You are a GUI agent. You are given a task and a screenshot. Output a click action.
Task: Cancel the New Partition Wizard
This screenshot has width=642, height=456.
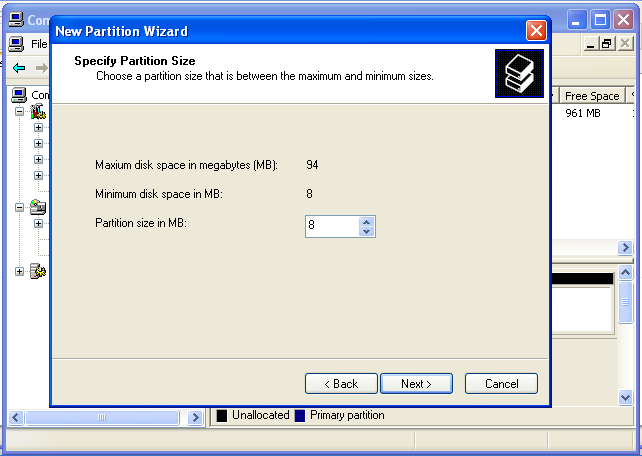pos(501,384)
